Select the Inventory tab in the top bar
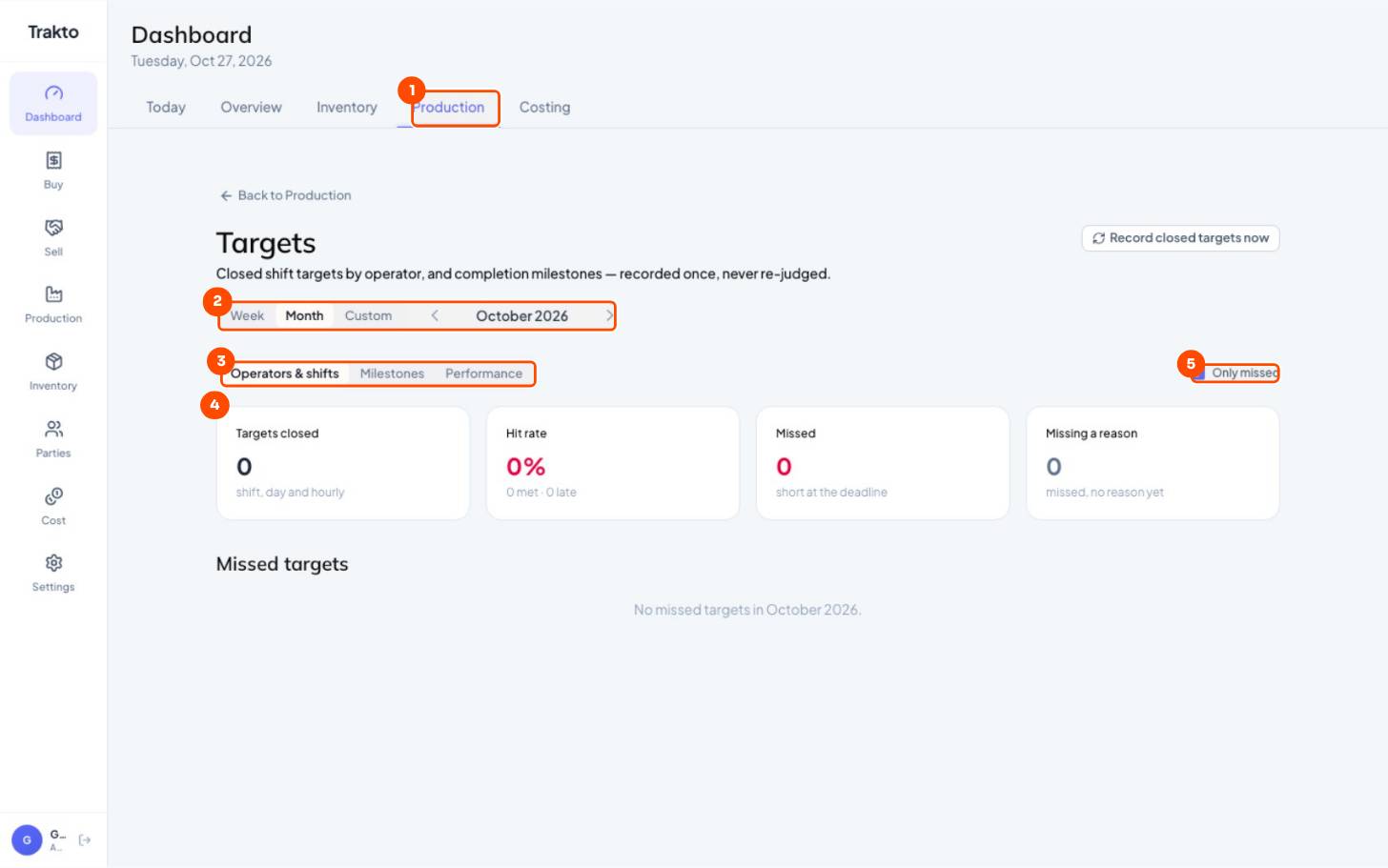Image resolution: width=1388 pixels, height=868 pixels. (x=346, y=108)
